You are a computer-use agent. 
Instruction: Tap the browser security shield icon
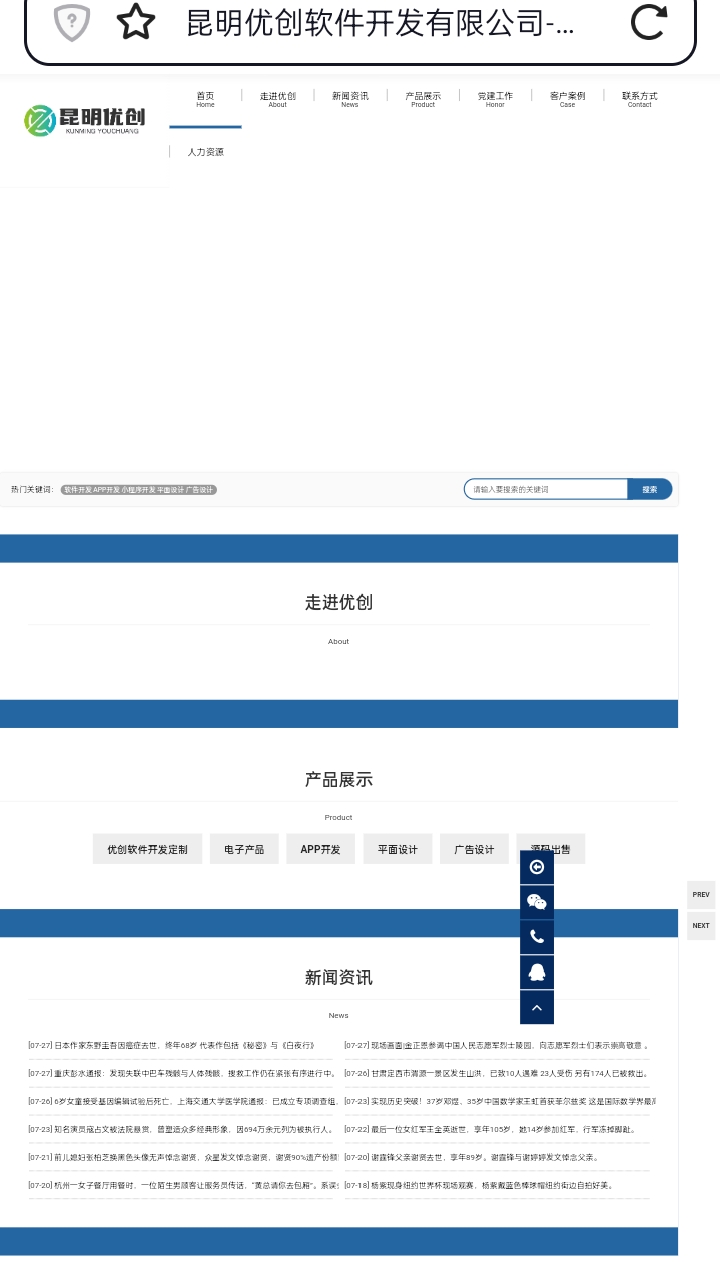point(72,22)
